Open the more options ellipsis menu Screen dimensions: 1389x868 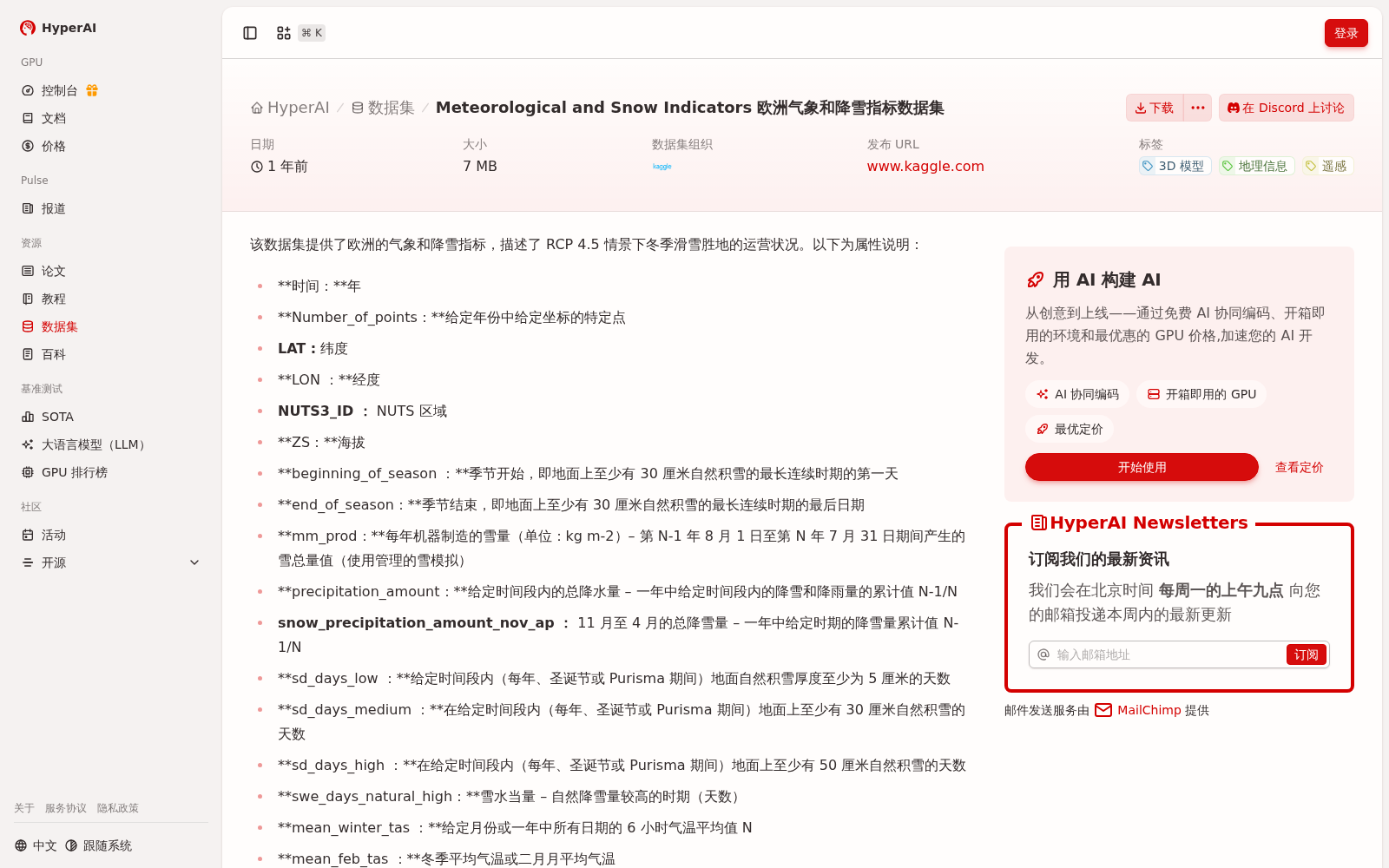pyautogui.click(x=1198, y=108)
